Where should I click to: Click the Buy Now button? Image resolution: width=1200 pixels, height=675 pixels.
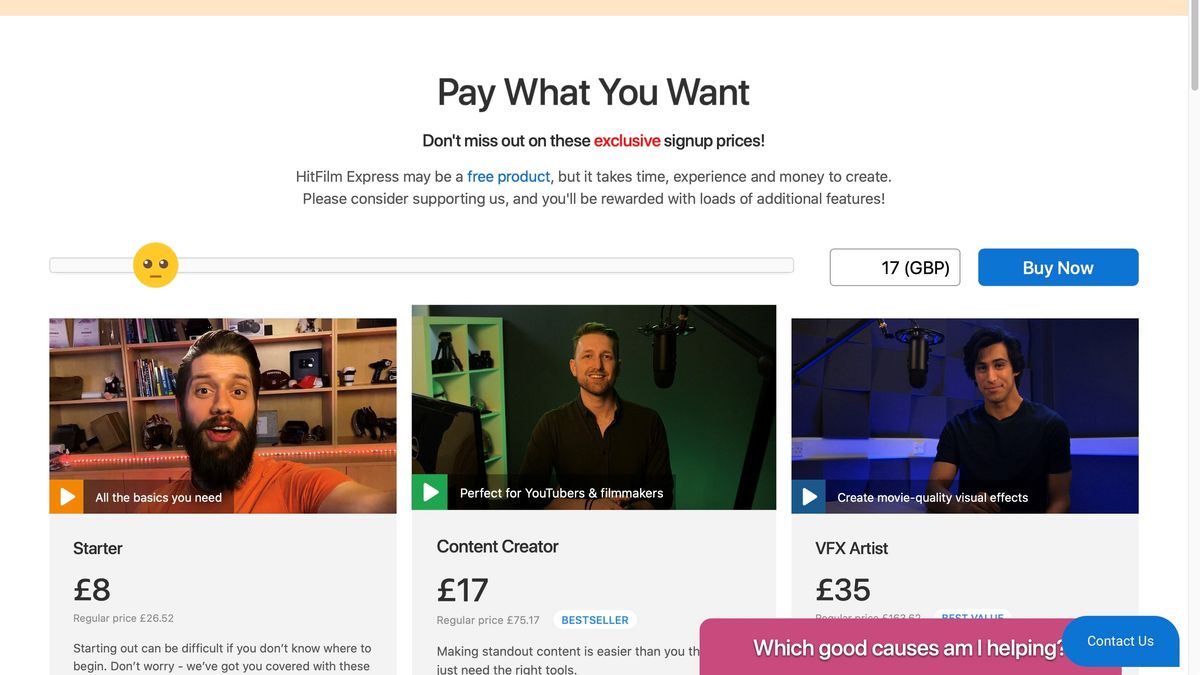pos(1058,267)
